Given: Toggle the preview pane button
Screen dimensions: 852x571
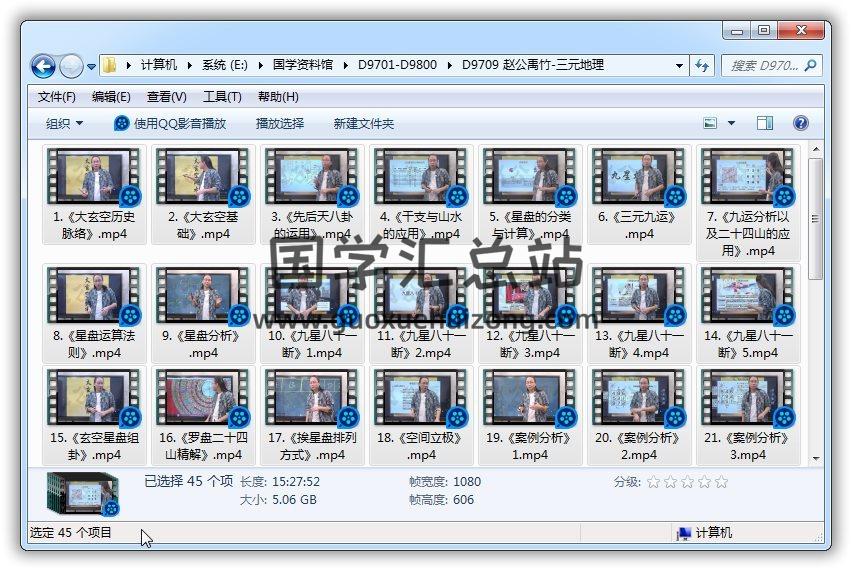Looking at the screenshot, I should 765,123.
